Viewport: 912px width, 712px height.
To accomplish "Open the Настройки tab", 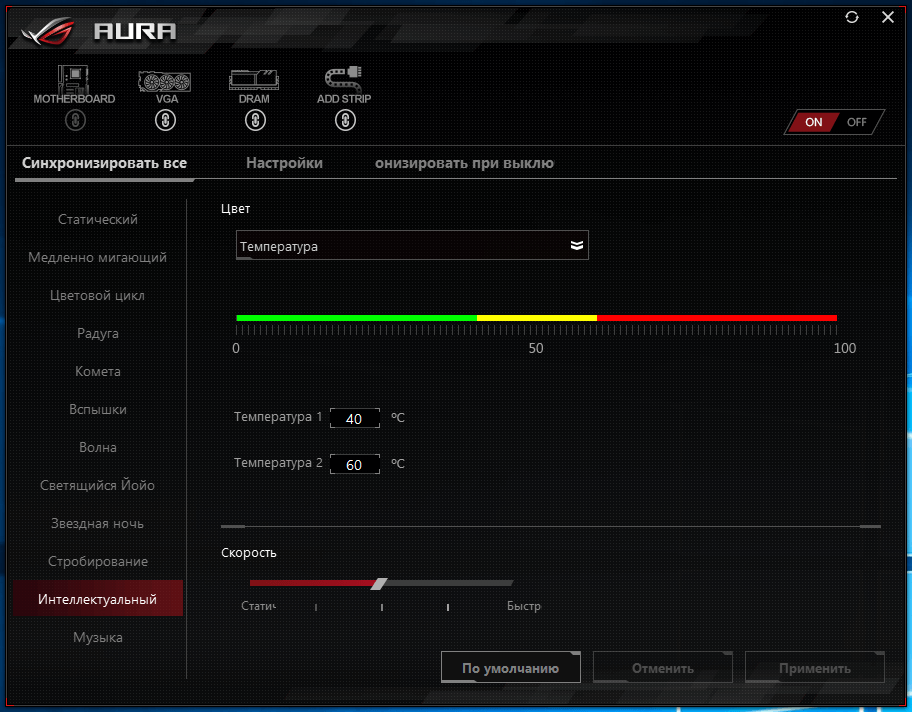I will tap(284, 163).
